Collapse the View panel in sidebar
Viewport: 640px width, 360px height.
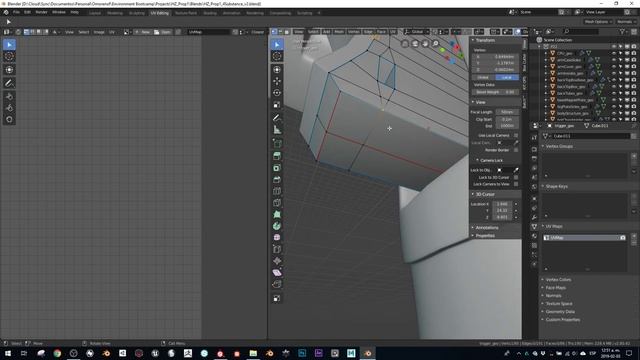click(x=480, y=102)
